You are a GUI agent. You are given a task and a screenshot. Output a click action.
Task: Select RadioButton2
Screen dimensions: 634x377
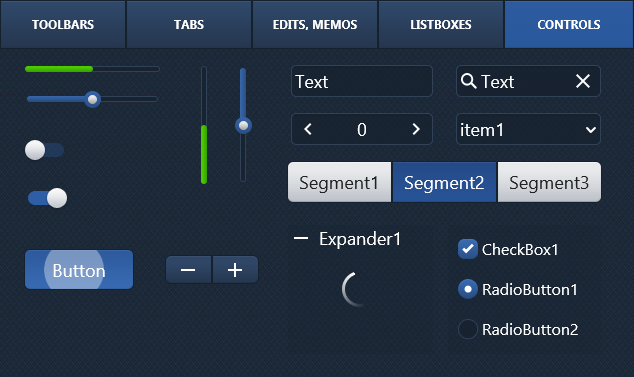pyautogui.click(x=468, y=329)
